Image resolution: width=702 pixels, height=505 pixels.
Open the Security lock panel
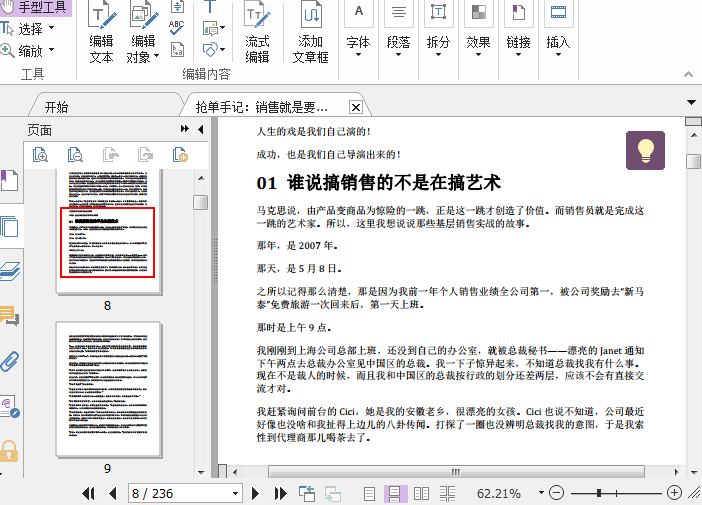[10, 450]
